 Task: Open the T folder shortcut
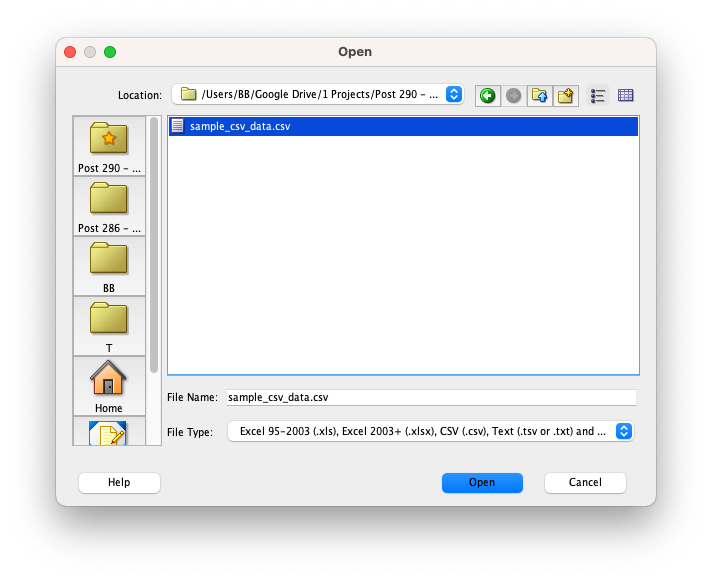[x=109, y=326]
